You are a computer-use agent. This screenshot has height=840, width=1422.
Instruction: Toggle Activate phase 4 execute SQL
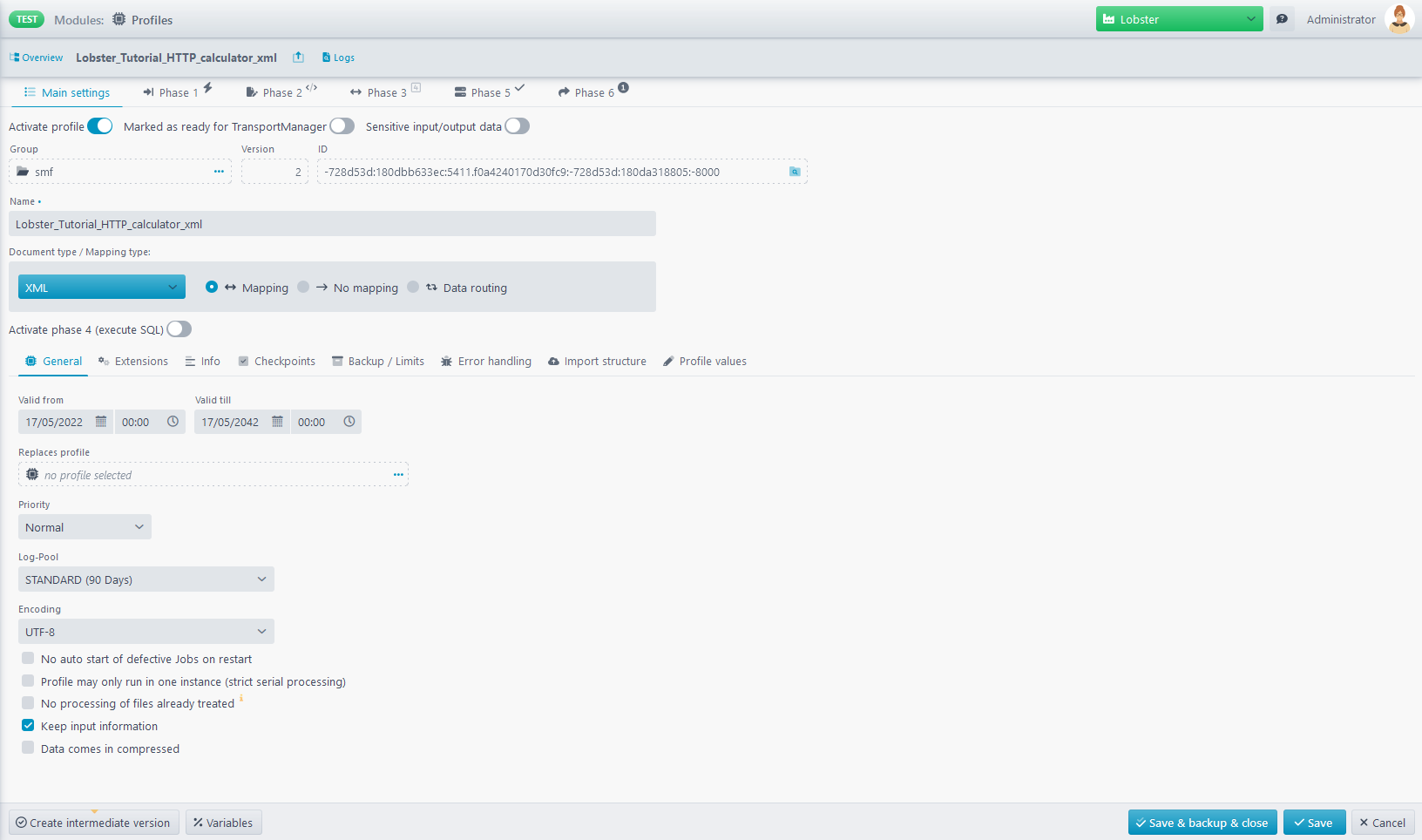click(179, 329)
